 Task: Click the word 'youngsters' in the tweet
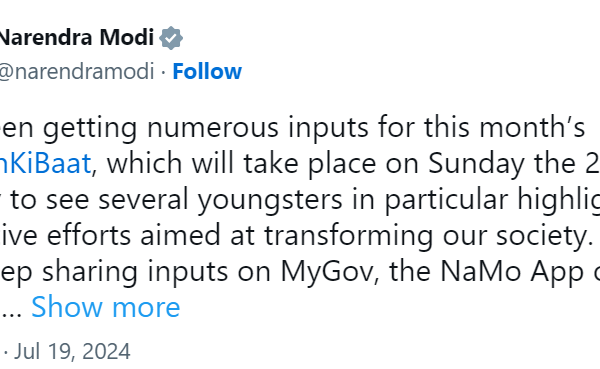pyautogui.click(x=270, y=199)
